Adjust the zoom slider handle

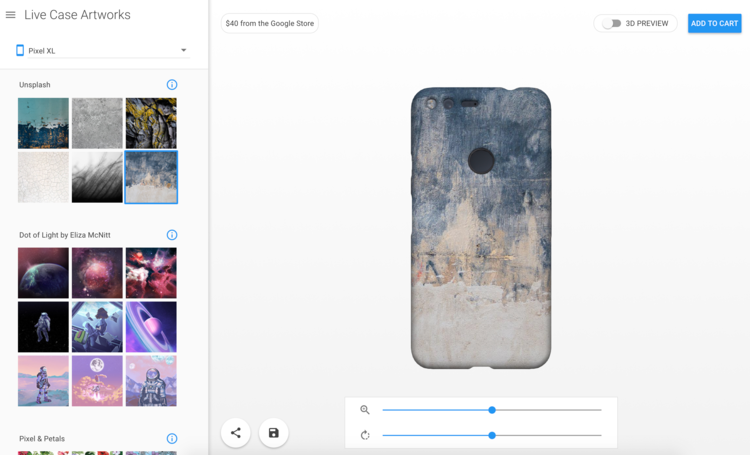[x=492, y=410]
